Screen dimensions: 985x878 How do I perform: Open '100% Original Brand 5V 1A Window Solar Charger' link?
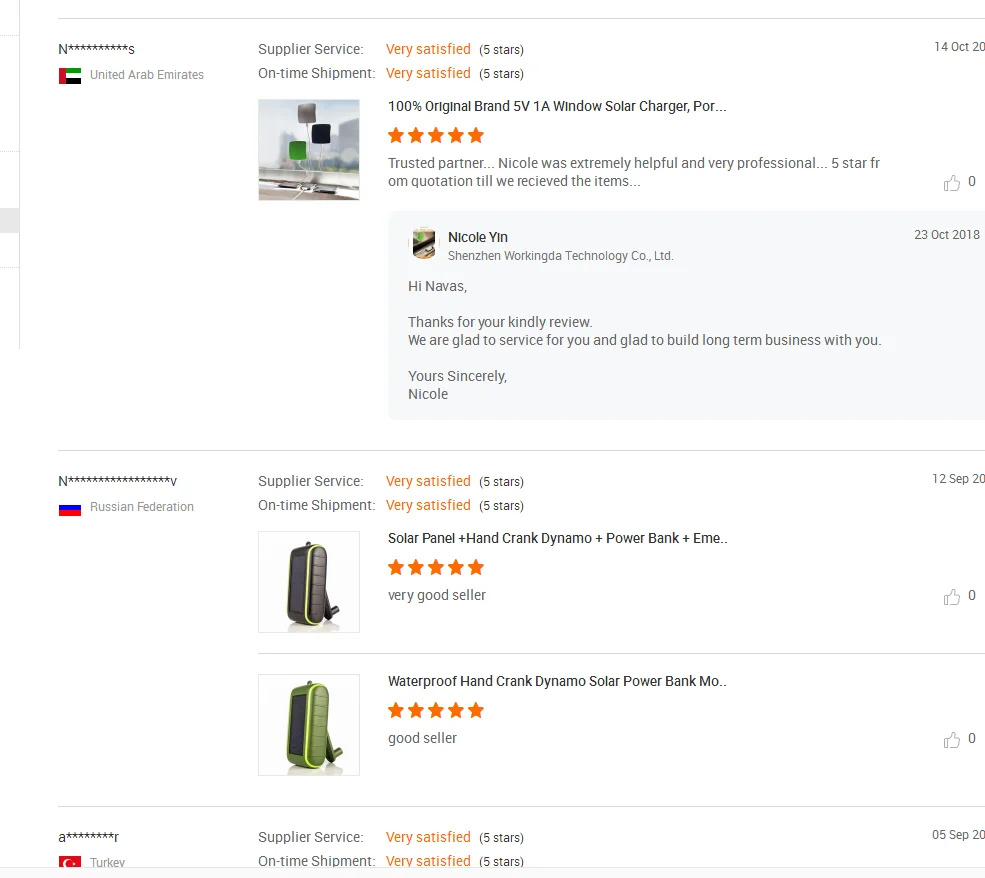[x=557, y=106]
